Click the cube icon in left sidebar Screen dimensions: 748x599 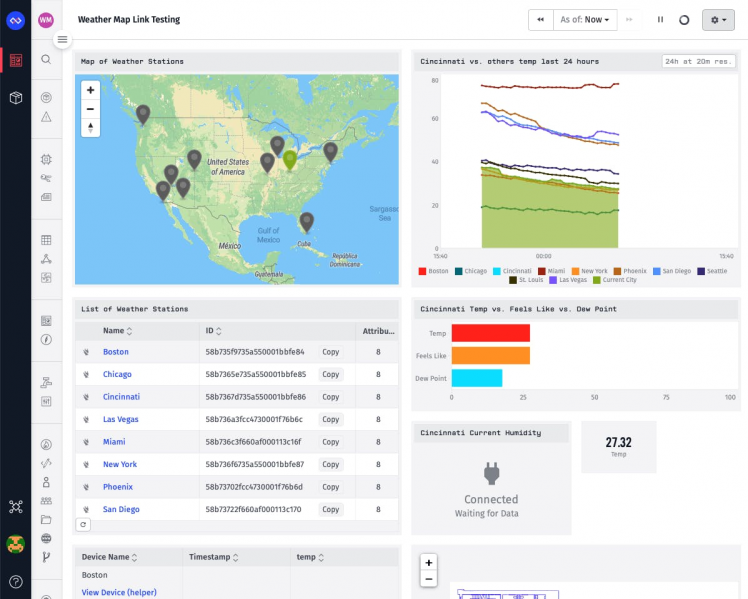coord(16,98)
